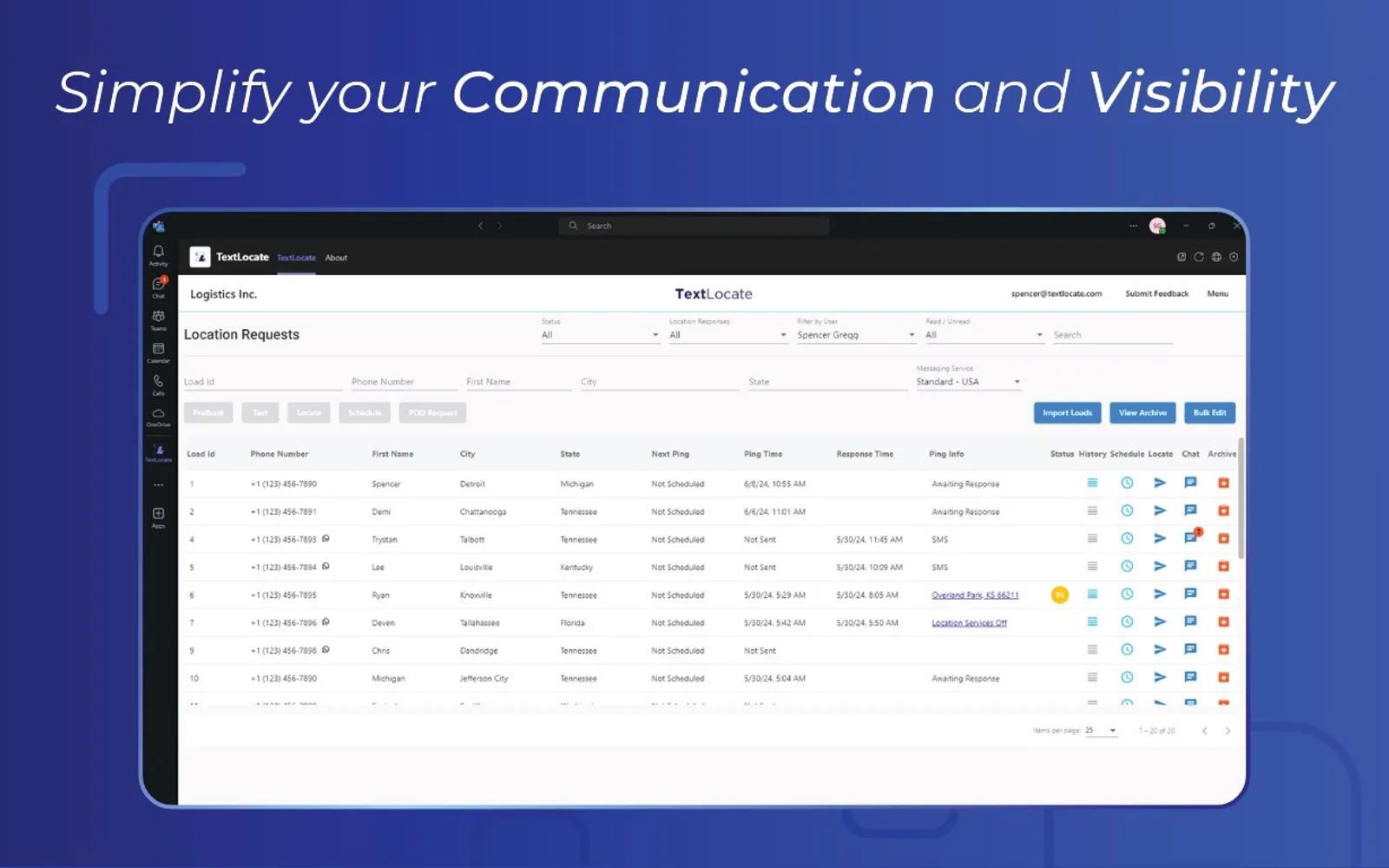Click the Load Id input field
Screen dimensions: 1389x868
coord(263,382)
